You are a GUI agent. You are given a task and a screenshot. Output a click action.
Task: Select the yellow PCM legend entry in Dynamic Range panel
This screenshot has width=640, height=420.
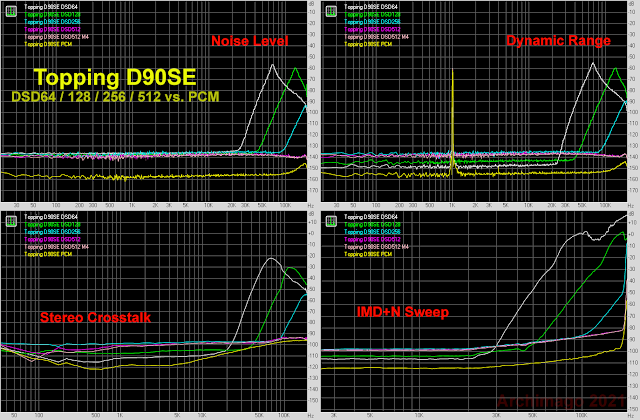point(368,44)
